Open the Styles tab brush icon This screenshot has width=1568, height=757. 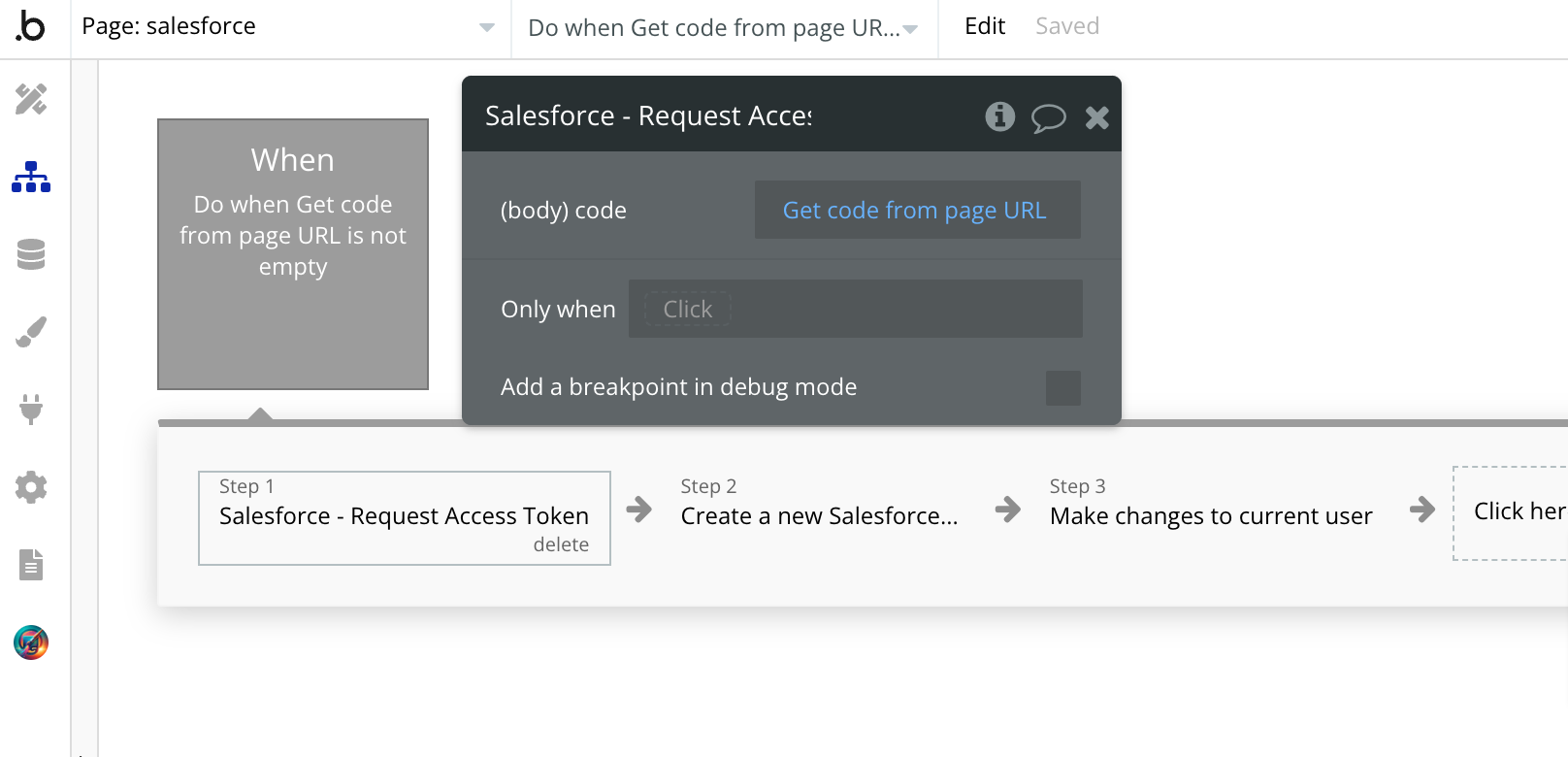tap(31, 332)
